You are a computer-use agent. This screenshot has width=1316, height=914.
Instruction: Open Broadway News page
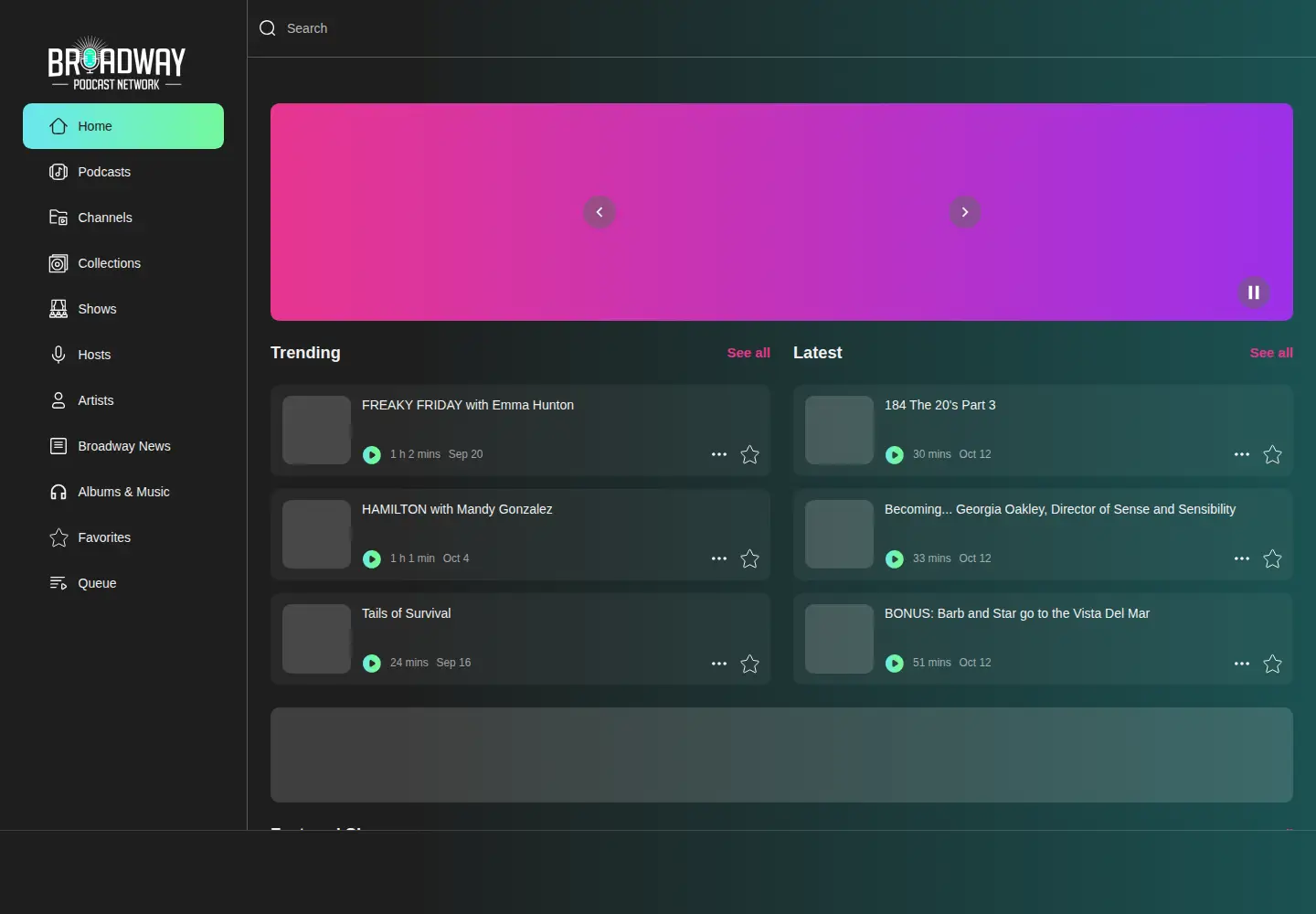pyautogui.click(x=123, y=446)
